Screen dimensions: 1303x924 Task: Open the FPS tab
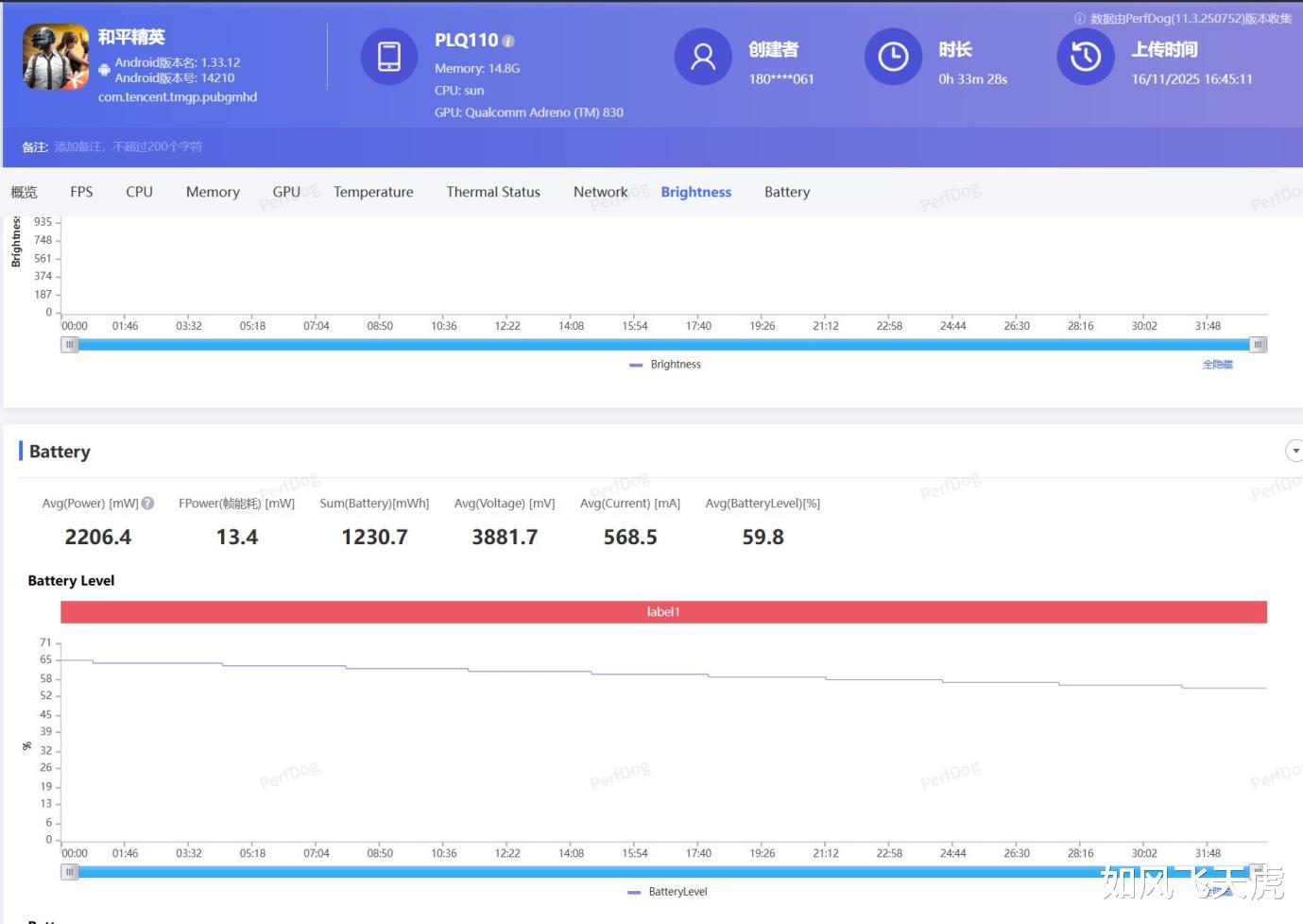pos(81,192)
